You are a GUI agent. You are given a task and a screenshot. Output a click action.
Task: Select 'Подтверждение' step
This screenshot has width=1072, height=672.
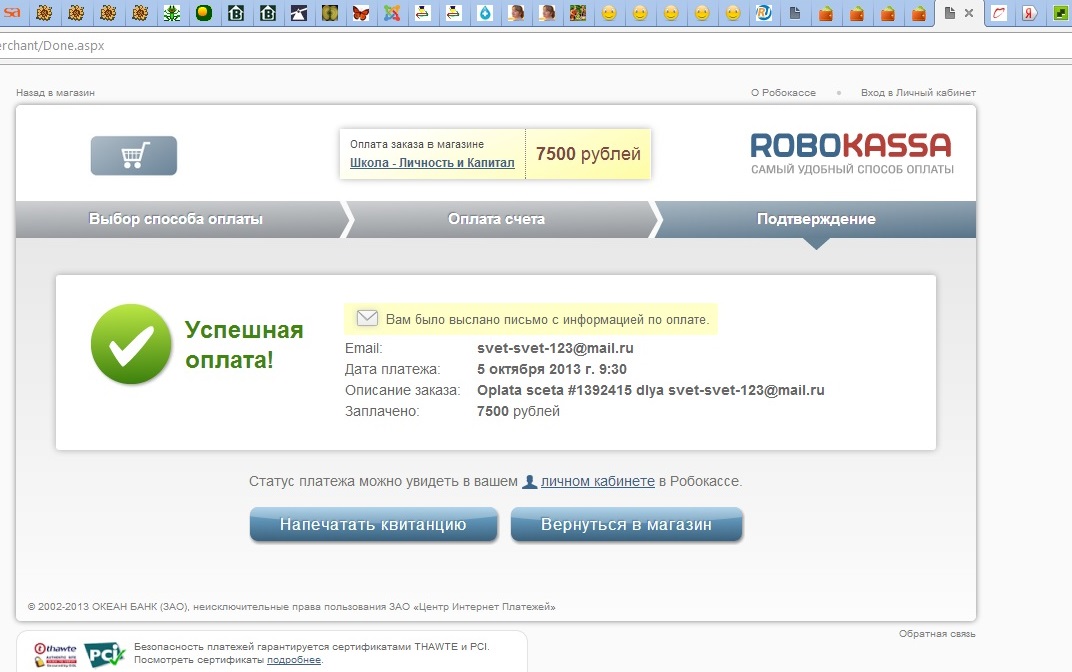pos(816,219)
